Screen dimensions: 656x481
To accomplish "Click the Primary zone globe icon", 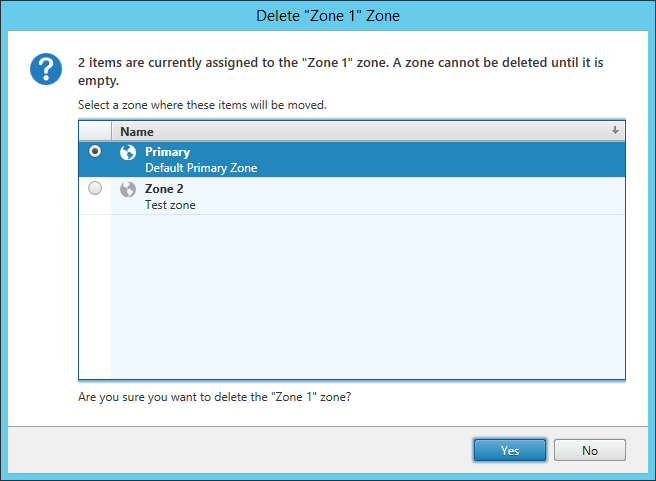I will [128, 152].
